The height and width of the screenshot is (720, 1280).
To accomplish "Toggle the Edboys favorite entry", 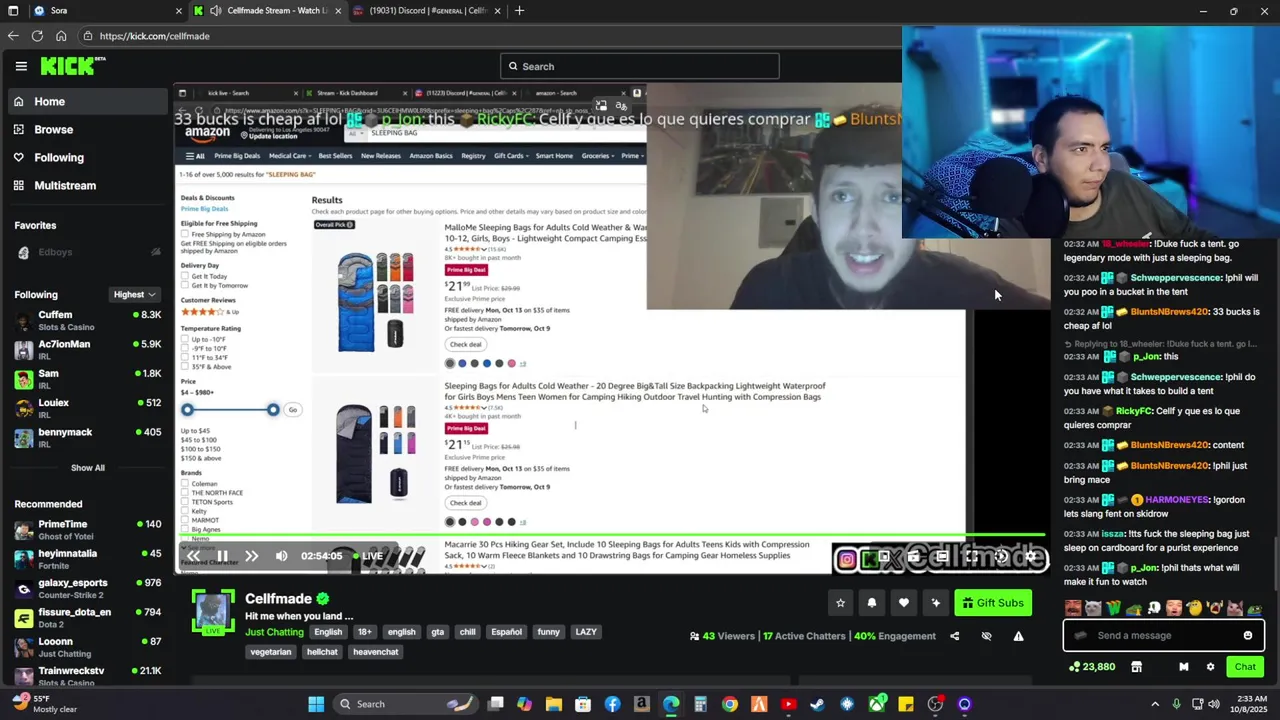I will point(87,252).
